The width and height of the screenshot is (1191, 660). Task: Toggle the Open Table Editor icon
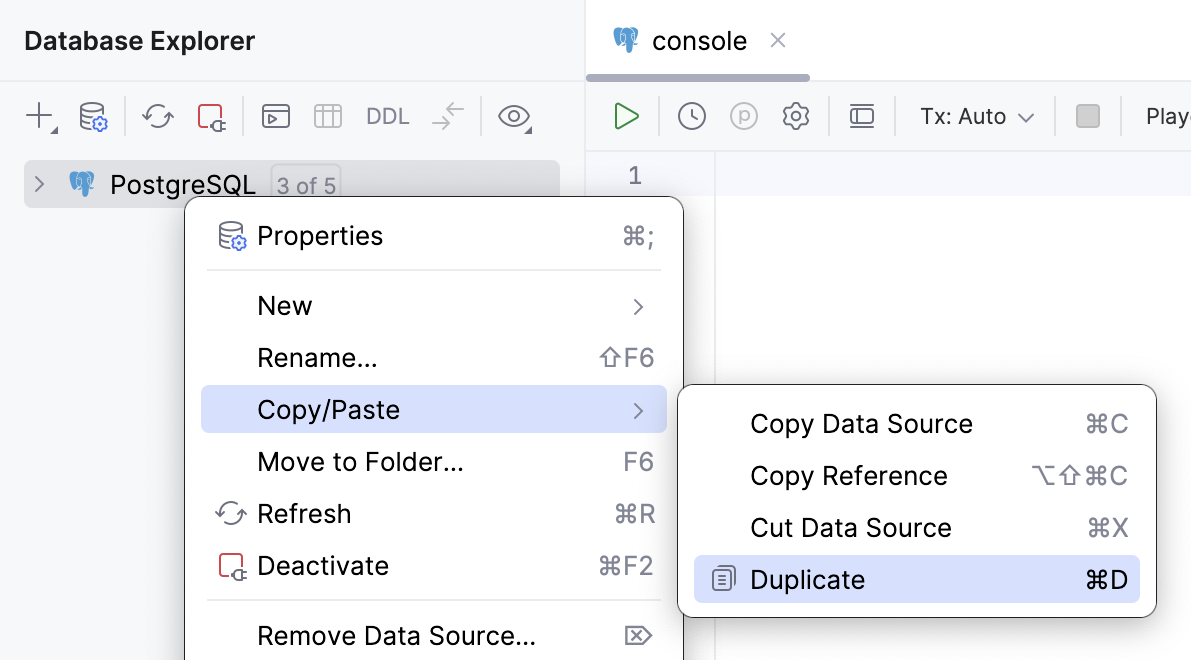tap(327, 116)
